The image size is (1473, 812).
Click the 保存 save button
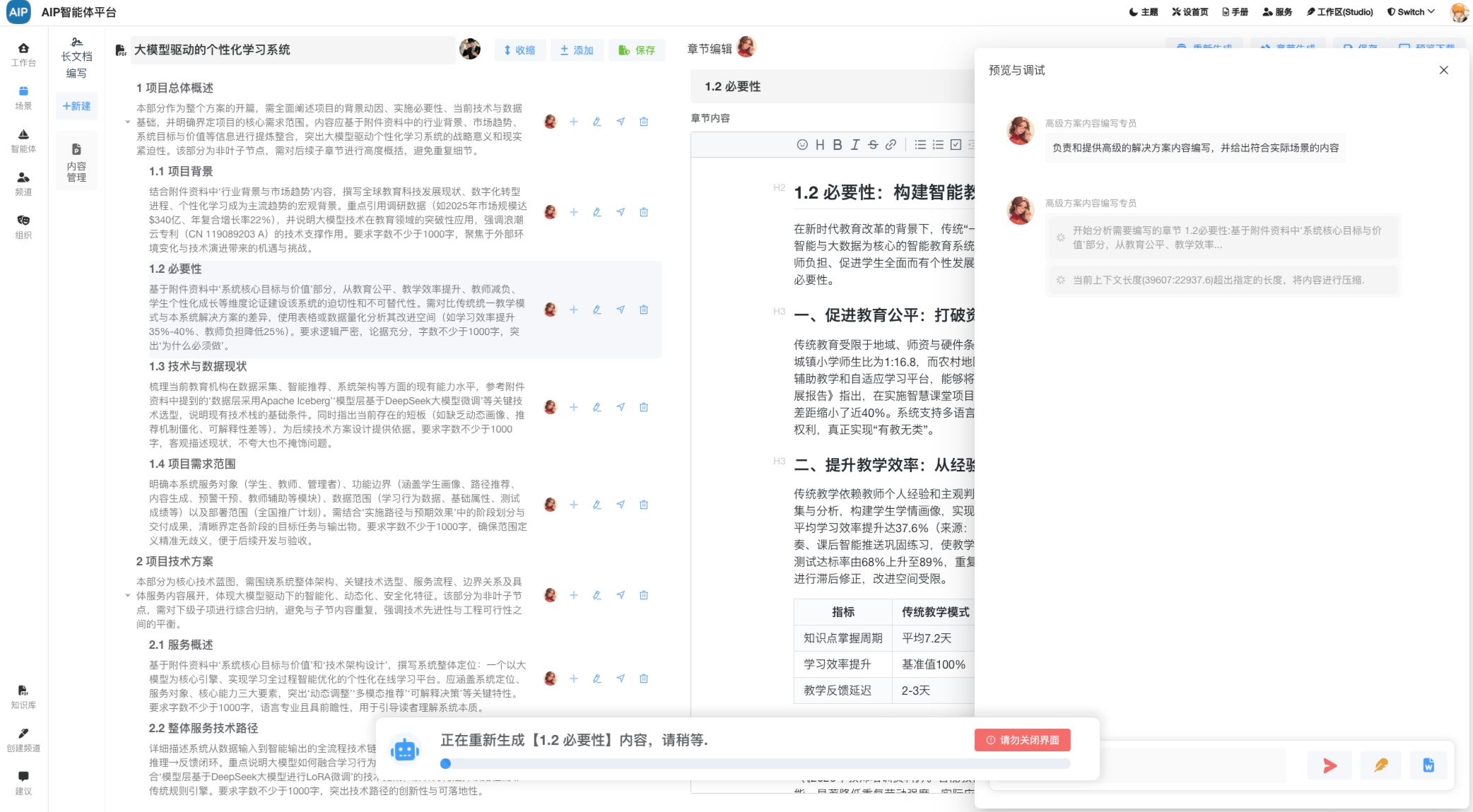[637, 50]
